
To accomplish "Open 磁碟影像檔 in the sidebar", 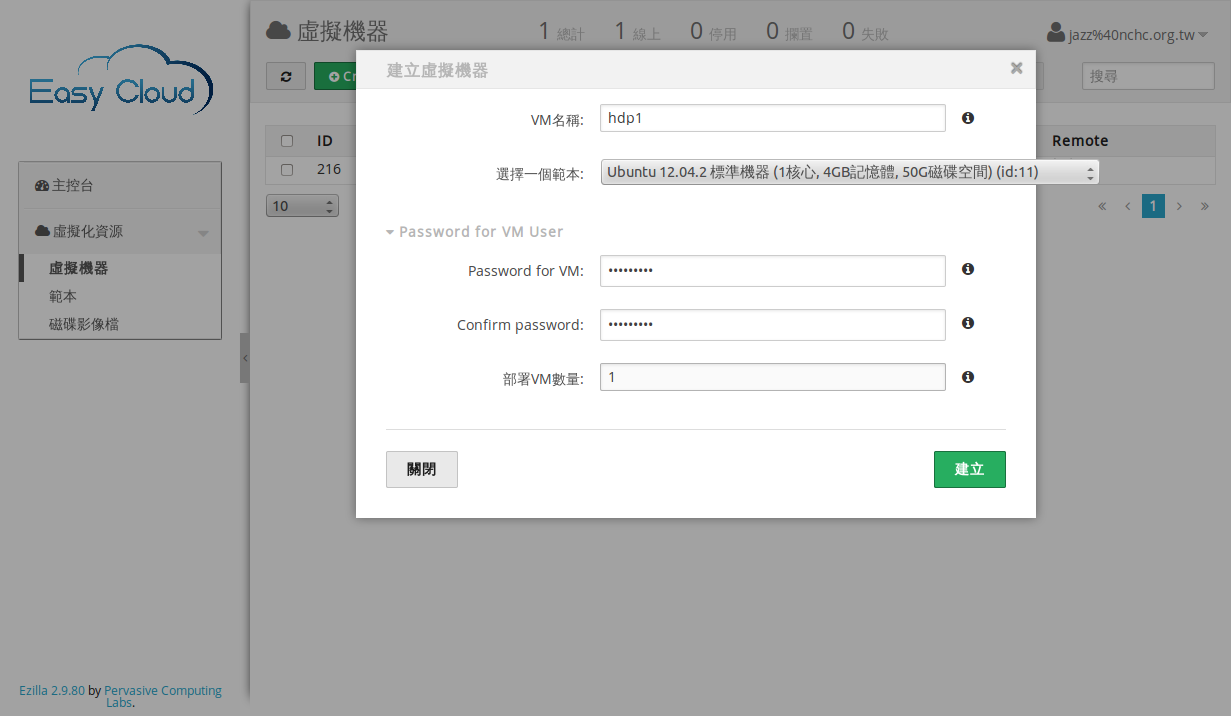I will (84, 325).
